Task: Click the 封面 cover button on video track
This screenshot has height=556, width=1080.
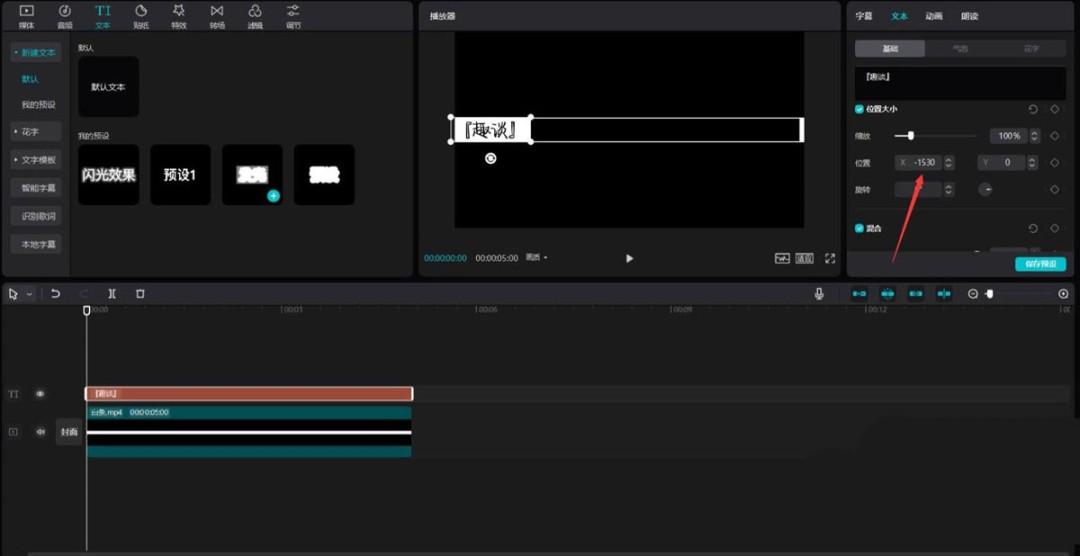Action: click(68, 432)
